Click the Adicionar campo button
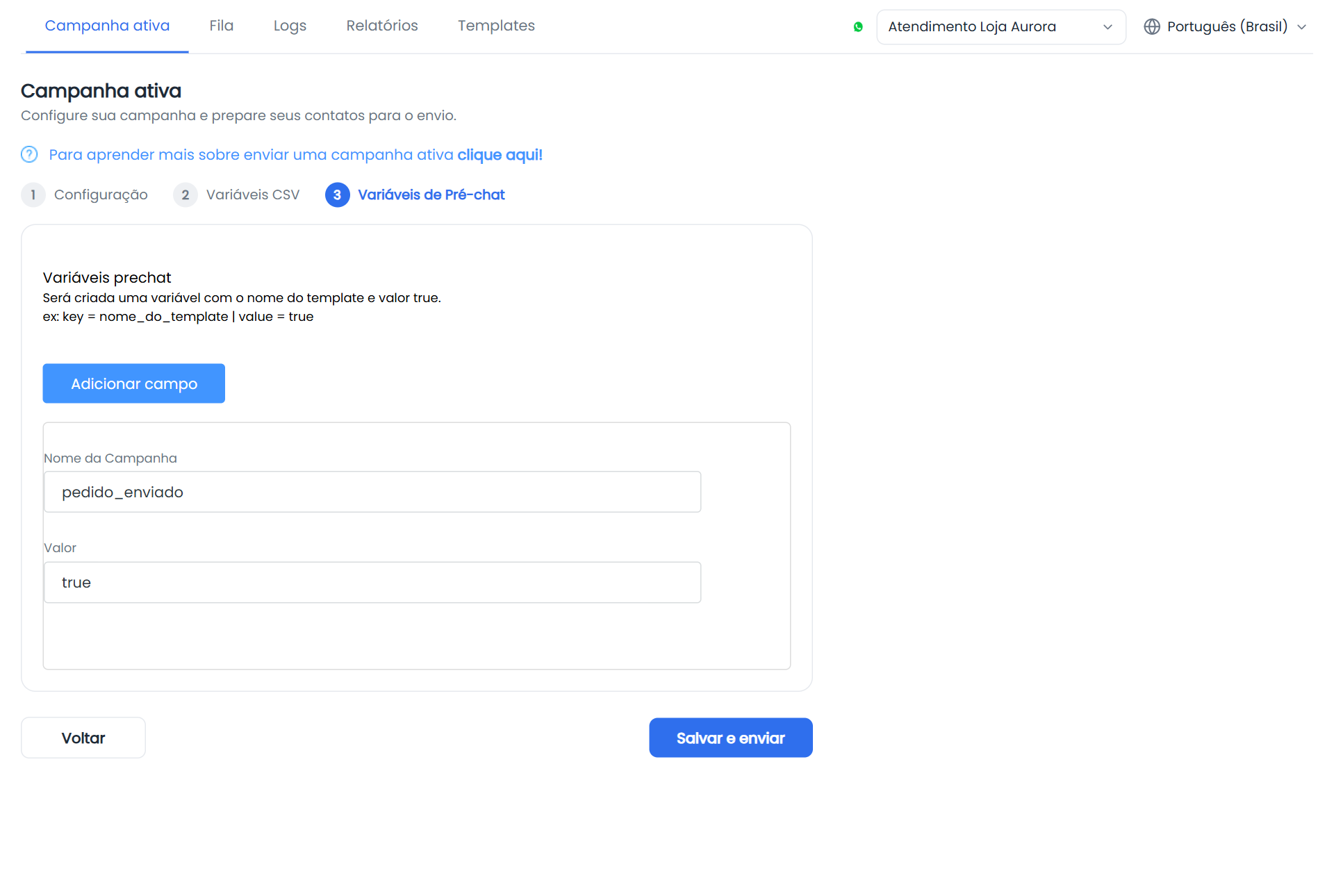Image resolution: width=1334 pixels, height=896 pixels. 134,383
